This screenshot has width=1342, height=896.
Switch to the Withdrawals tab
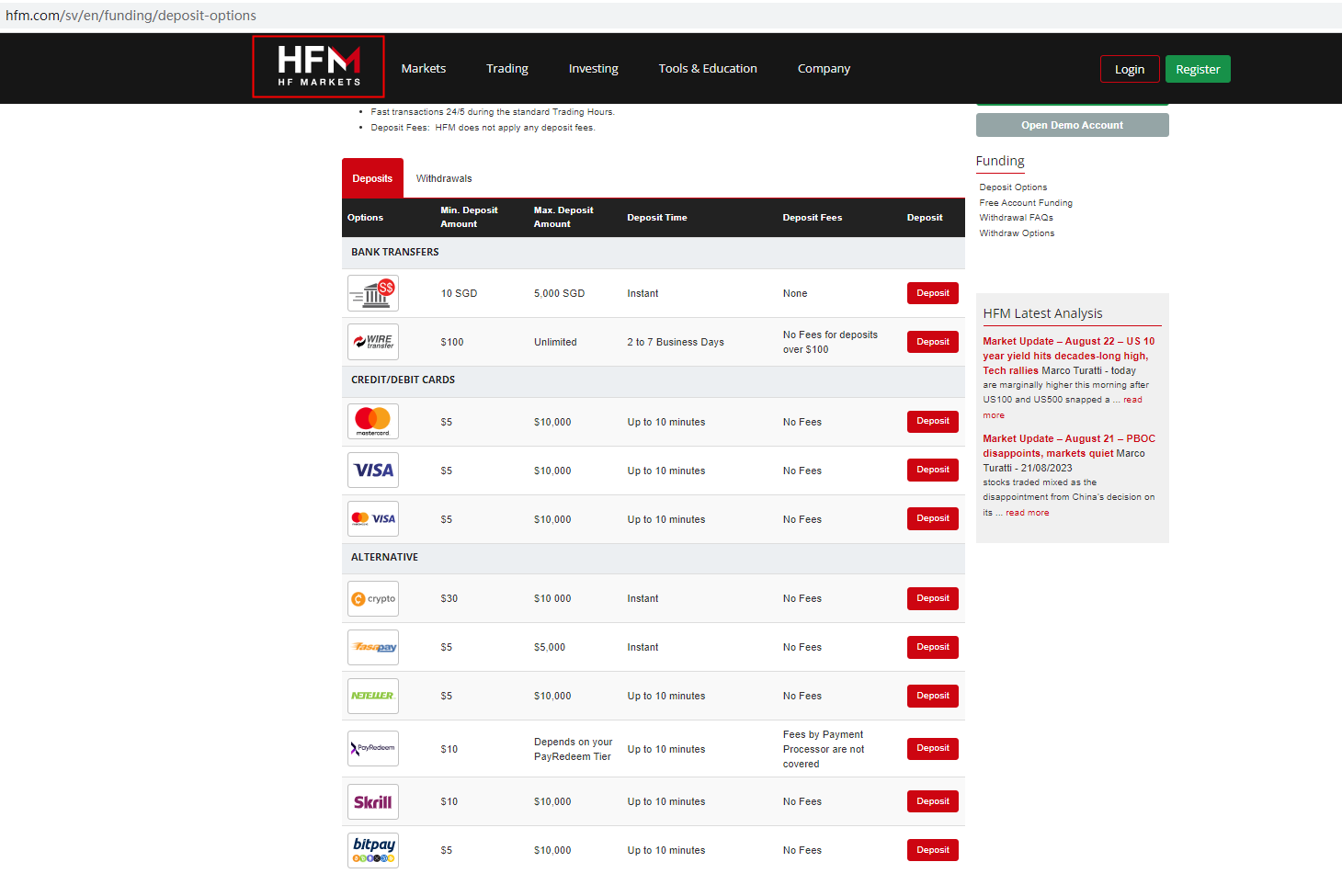pyautogui.click(x=444, y=179)
